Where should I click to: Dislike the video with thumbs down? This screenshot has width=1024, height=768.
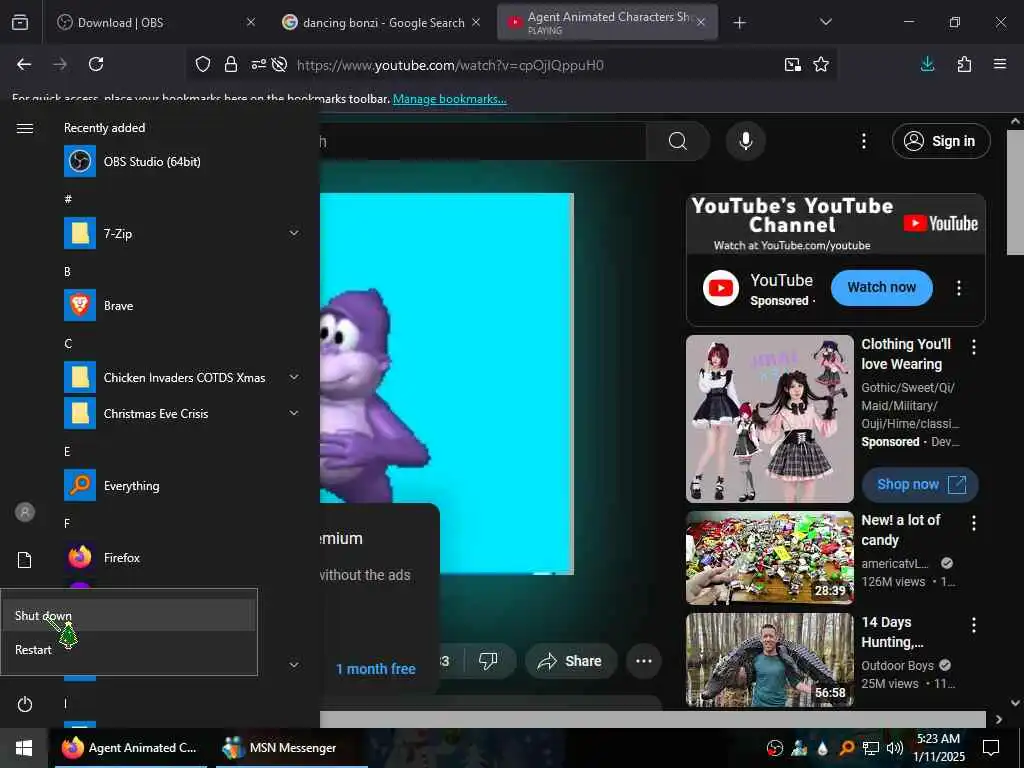[x=488, y=661]
